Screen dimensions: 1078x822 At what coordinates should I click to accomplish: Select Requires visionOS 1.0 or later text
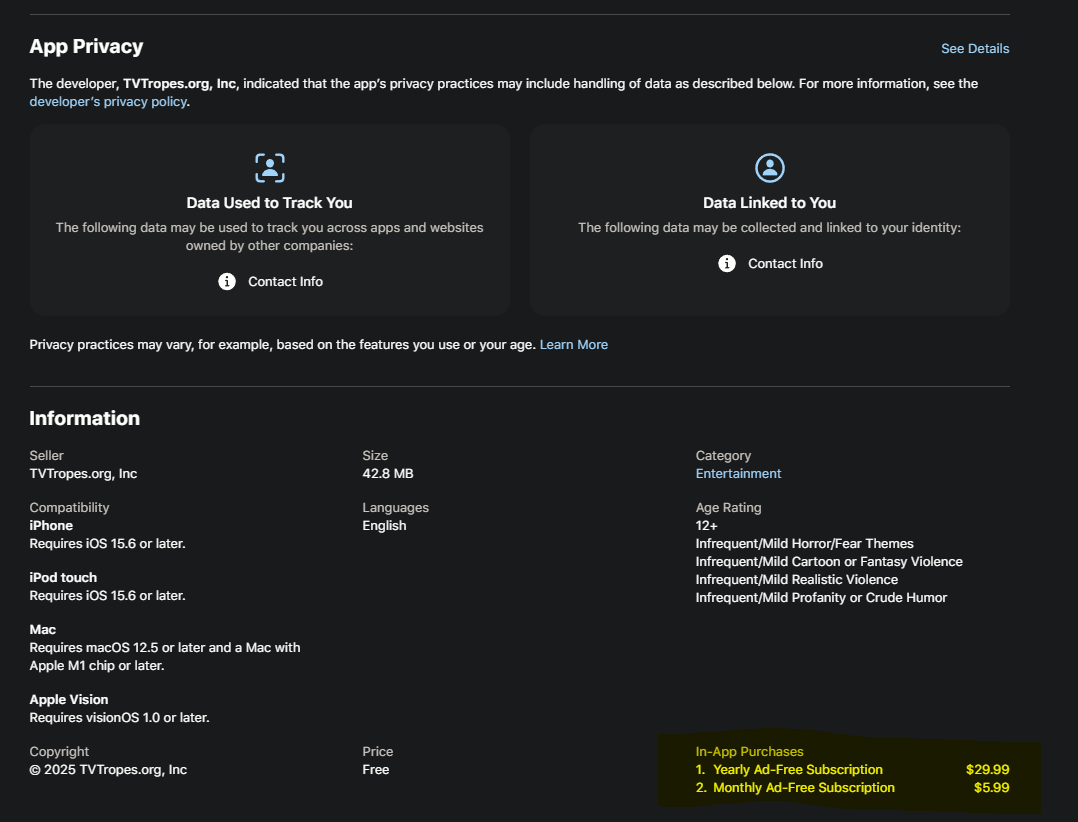pos(120,718)
